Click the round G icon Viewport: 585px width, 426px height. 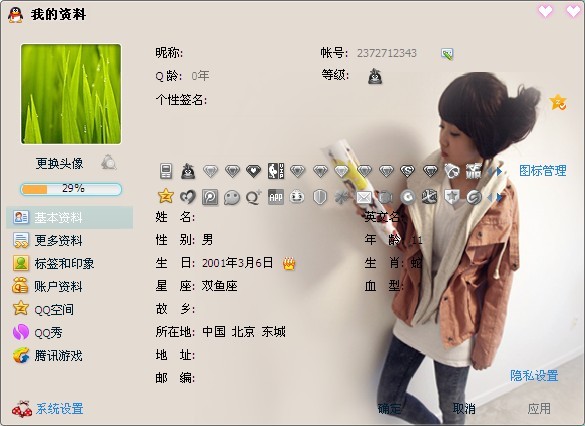407,197
